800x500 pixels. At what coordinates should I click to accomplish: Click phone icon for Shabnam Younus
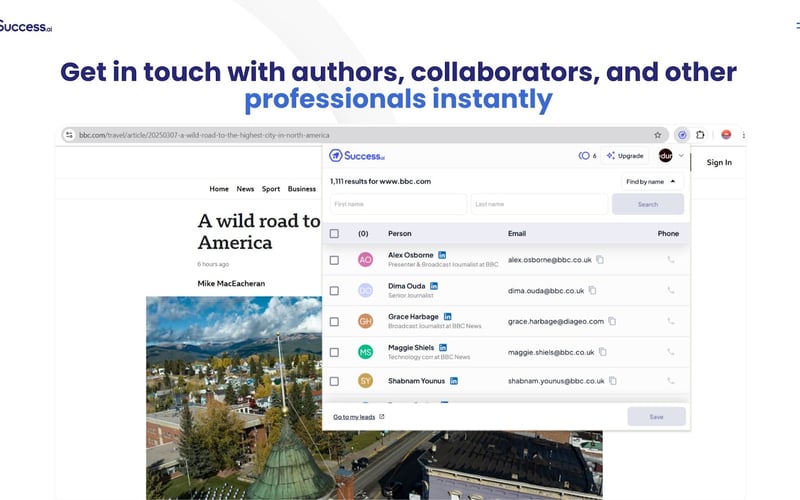(671, 381)
